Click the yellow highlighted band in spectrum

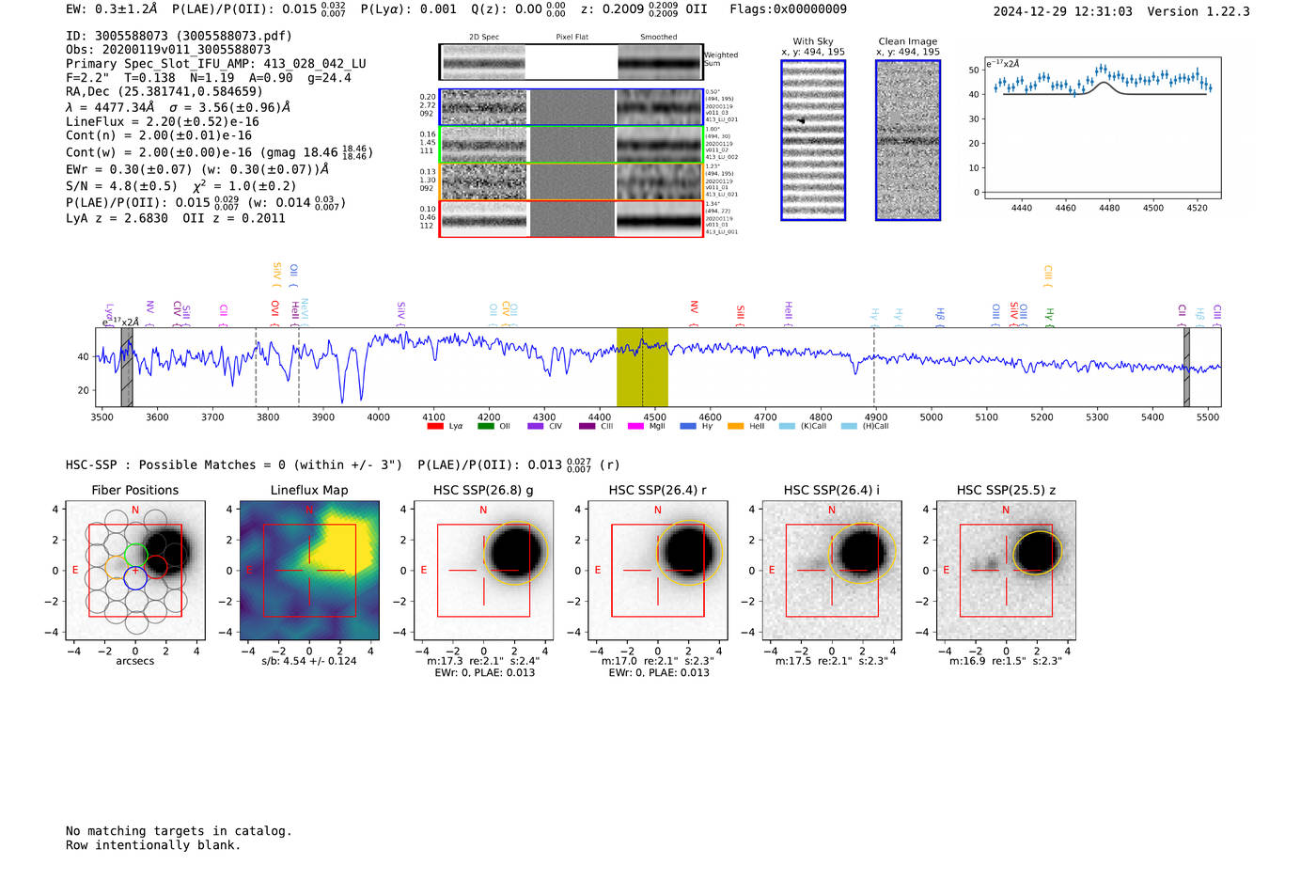642,368
